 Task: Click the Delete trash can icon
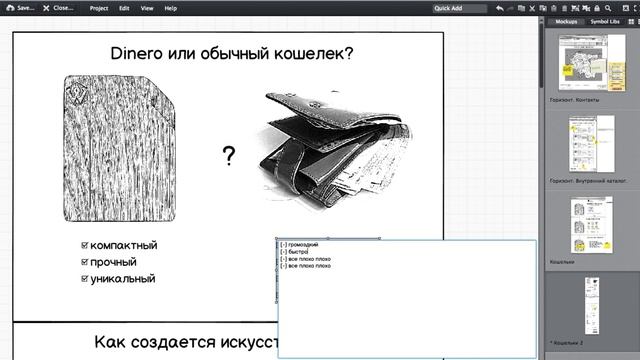564,8
